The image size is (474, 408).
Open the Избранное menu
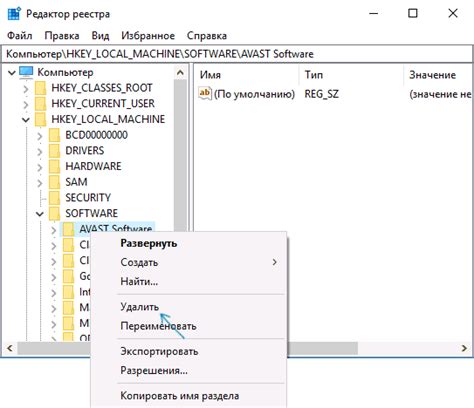148,36
